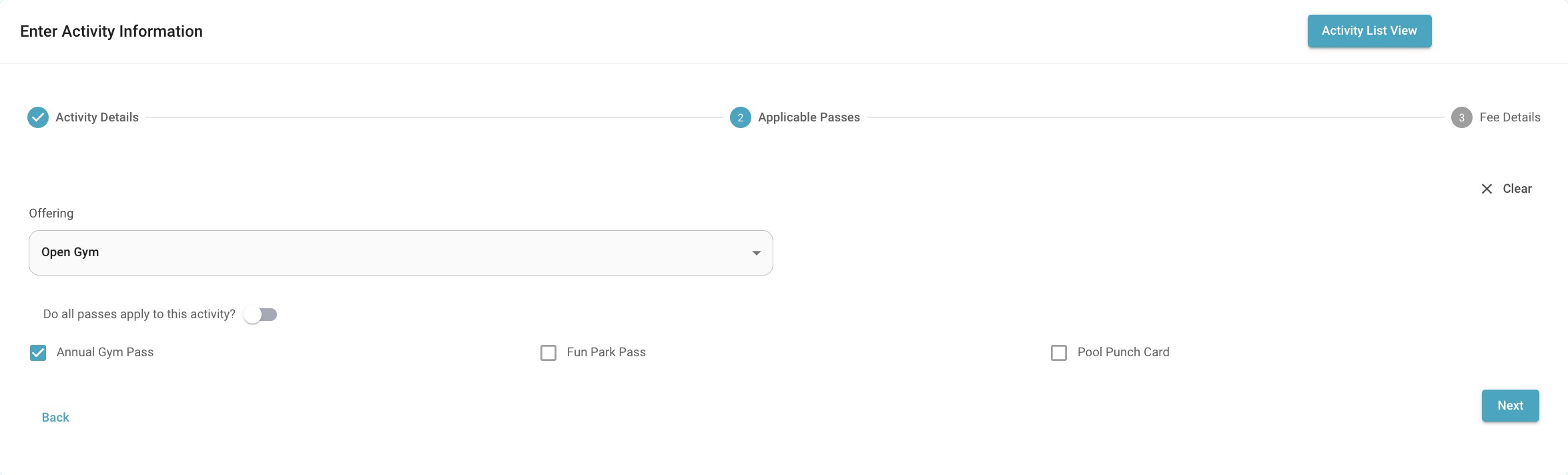Click the Pool Punch Card label text
Viewport: 1568px width, 475px height.
[1123, 352]
